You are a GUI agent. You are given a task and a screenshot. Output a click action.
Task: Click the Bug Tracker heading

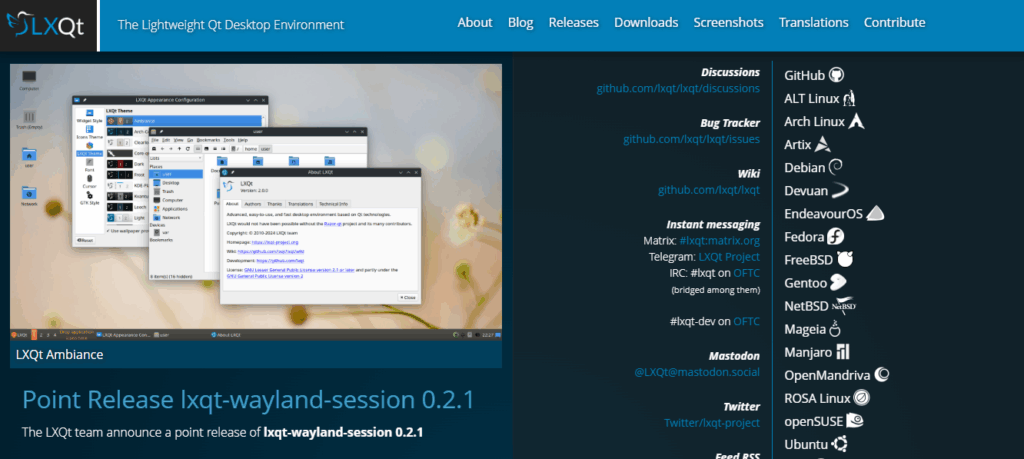730,123
